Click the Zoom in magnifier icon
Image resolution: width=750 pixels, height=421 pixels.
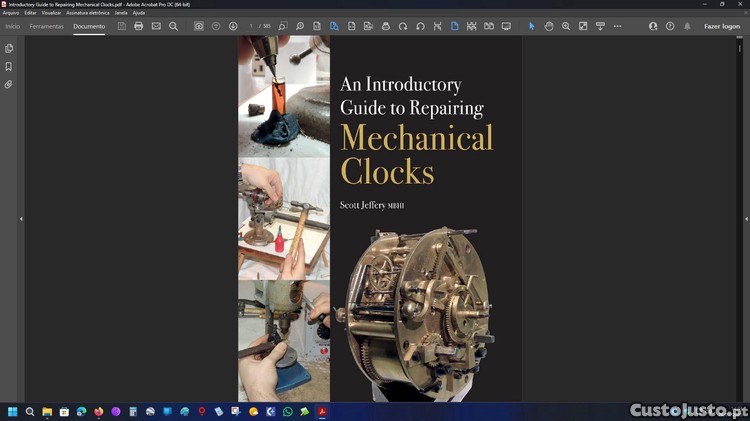click(566, 26)
